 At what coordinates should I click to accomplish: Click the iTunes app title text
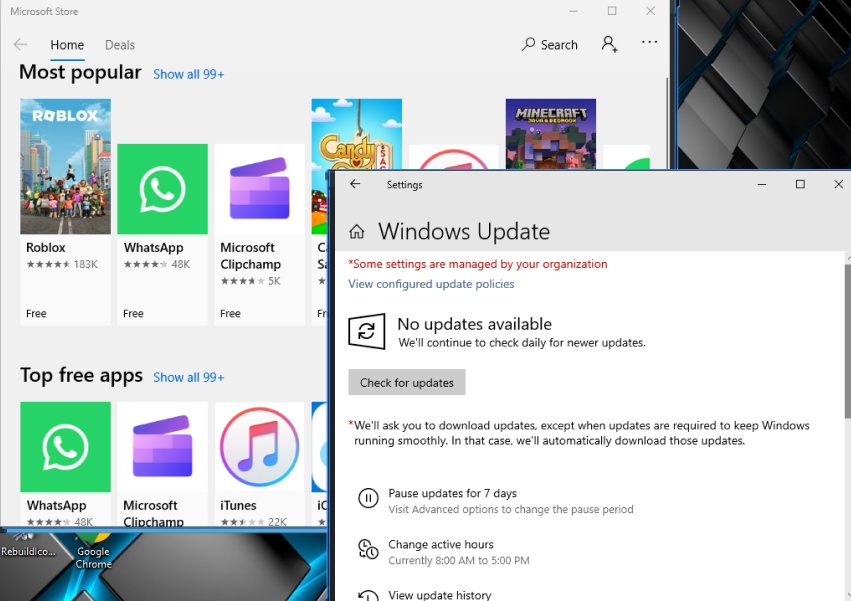pyautogui.click(x=238, y=505)
